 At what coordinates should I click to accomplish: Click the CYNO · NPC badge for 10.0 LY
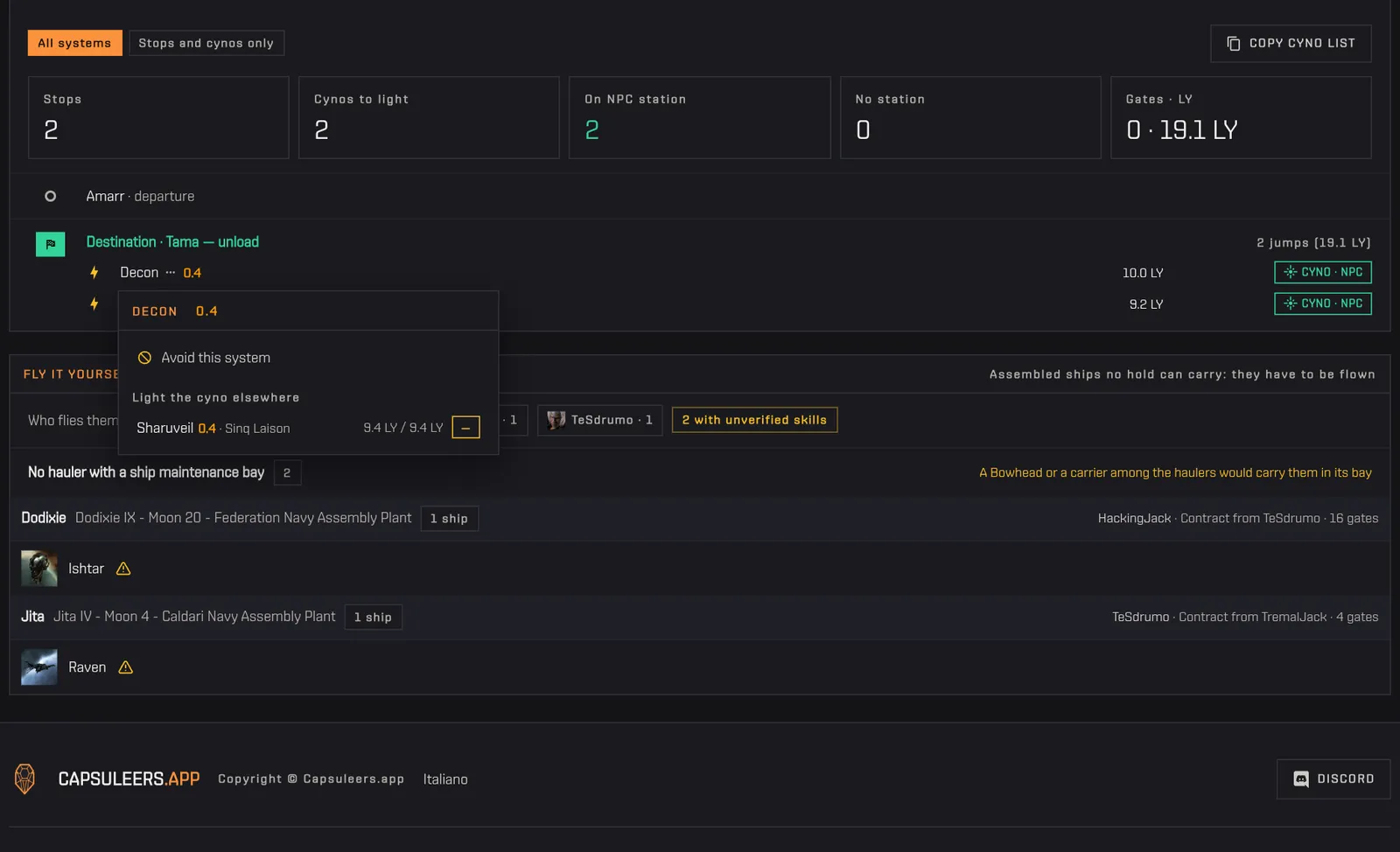[1322, 272]
